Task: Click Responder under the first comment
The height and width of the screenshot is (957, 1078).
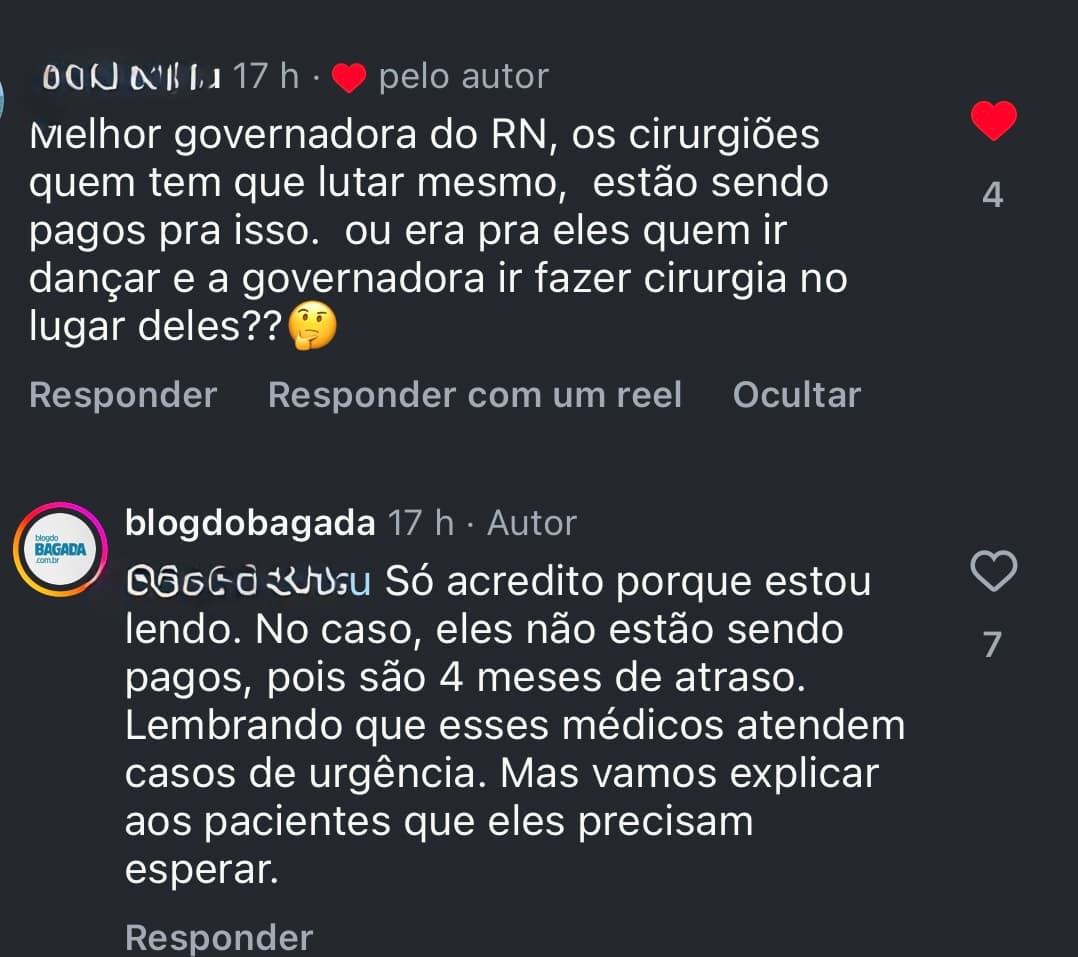Action: (x=122, y=394)
